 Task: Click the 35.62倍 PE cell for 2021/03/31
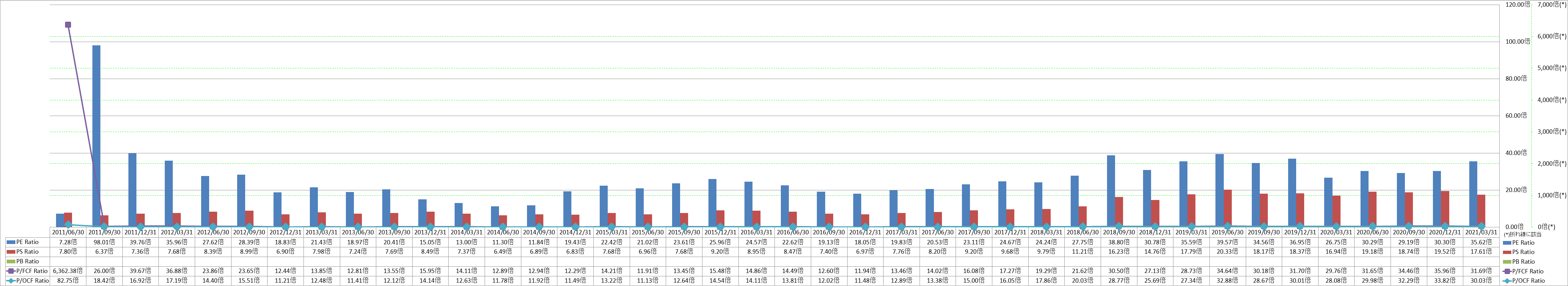1482,242
